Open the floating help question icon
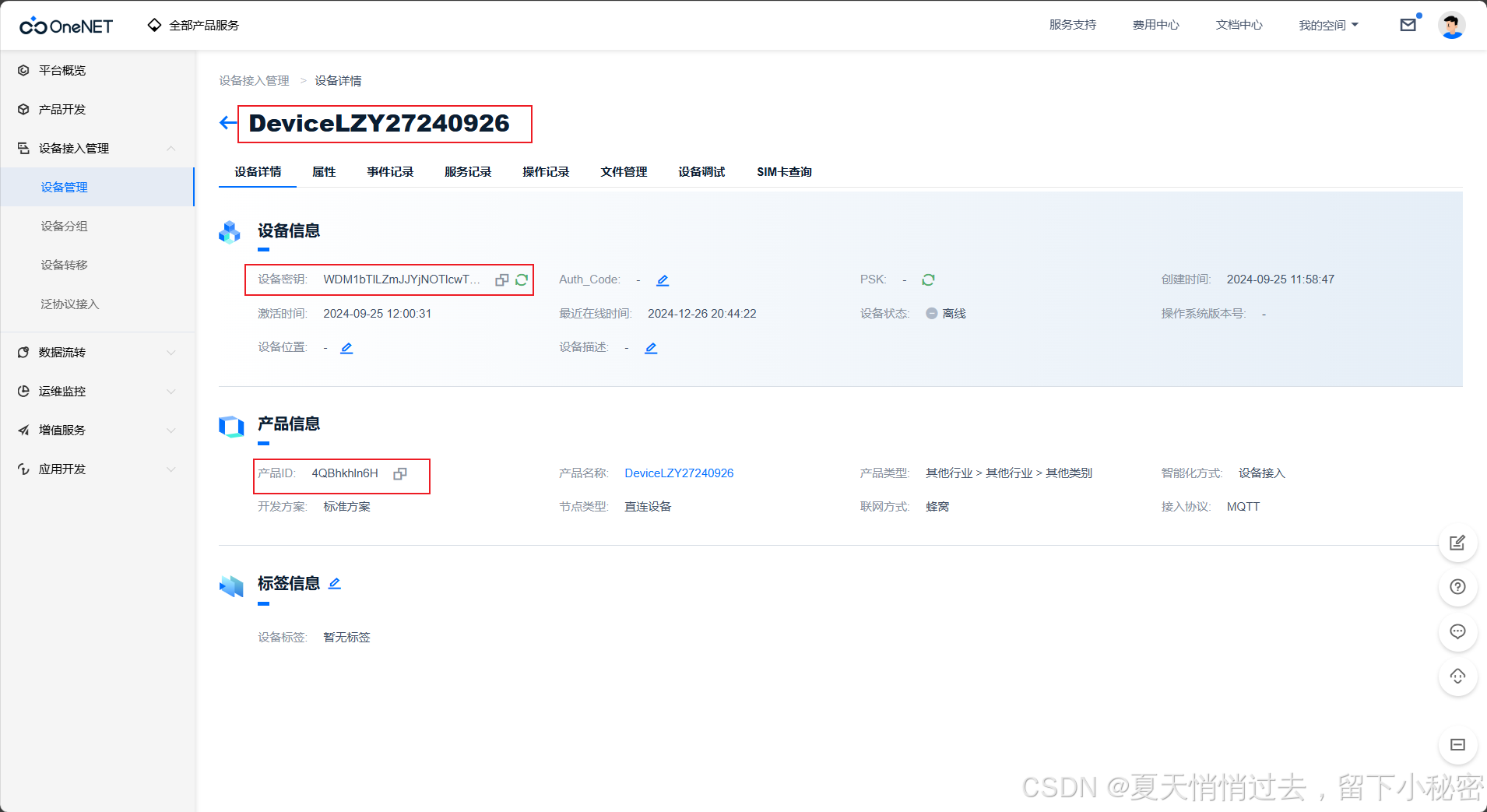 [x=1457, y=587]
